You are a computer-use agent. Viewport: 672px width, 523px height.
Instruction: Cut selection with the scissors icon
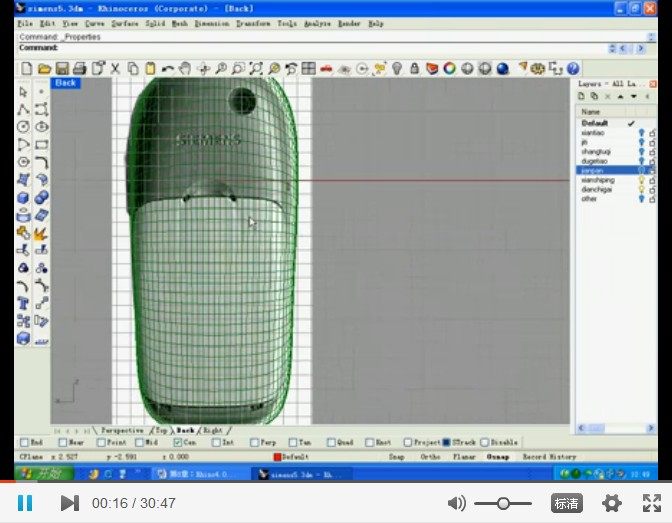coord(115,69)
